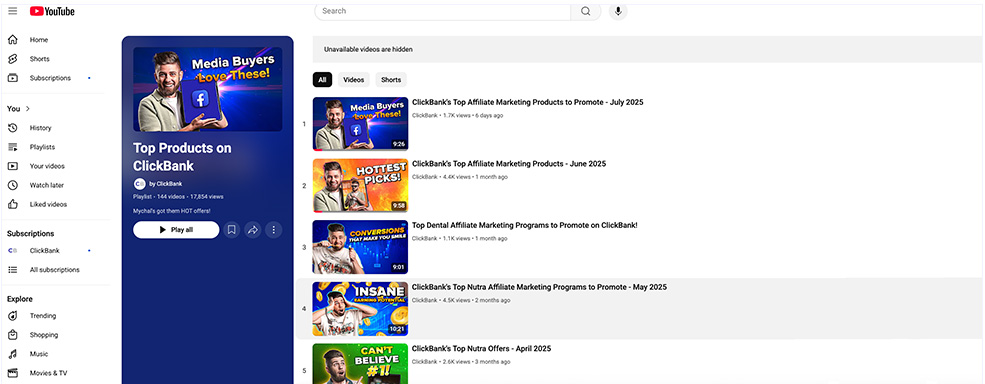Click title 'ClickBank's Top Nutra Offers - April 2025'

pos(481,349)
